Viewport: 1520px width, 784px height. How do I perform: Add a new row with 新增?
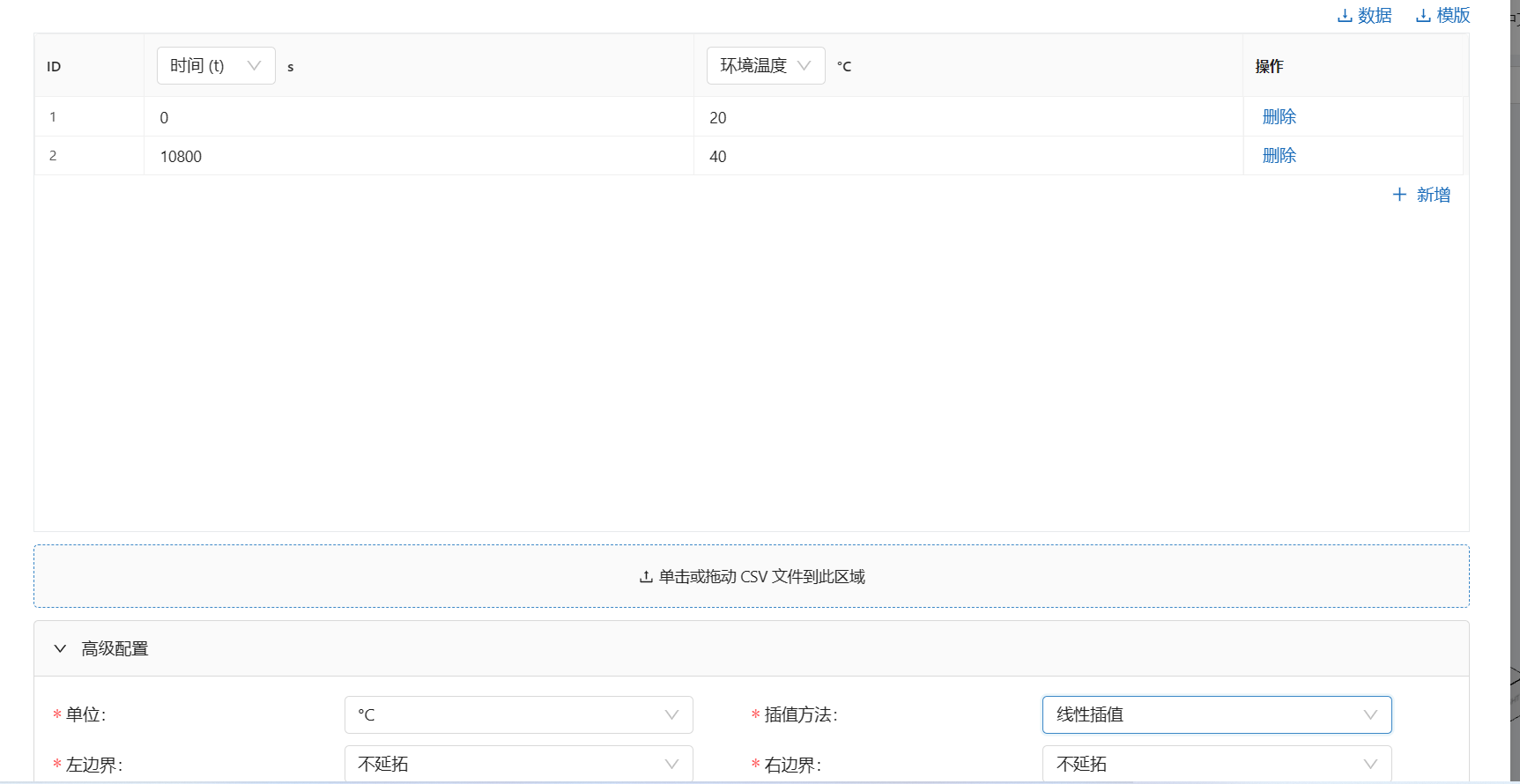tap(1421, 195)
